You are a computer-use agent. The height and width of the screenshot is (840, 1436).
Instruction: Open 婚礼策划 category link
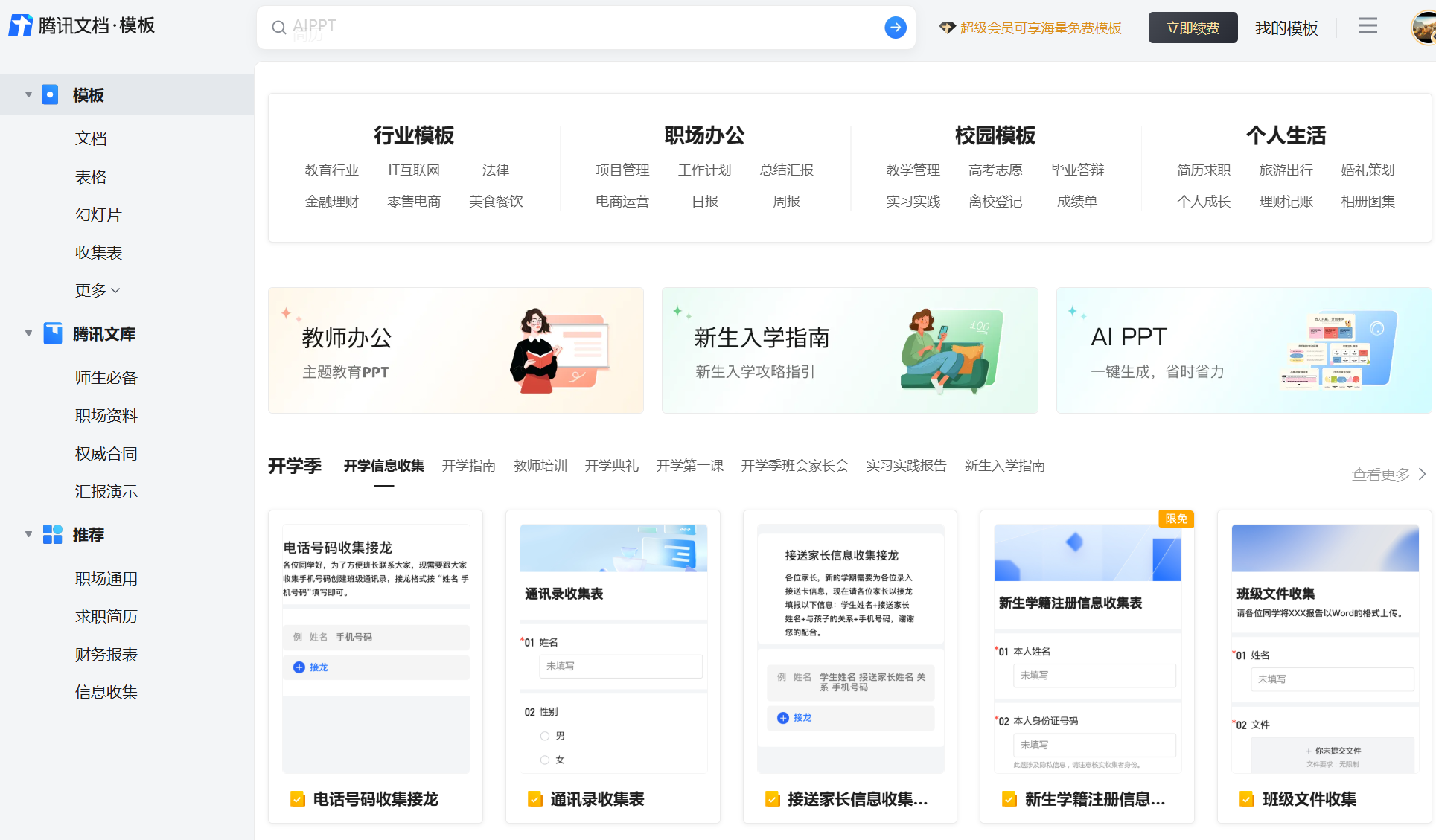coord(1368,170)
